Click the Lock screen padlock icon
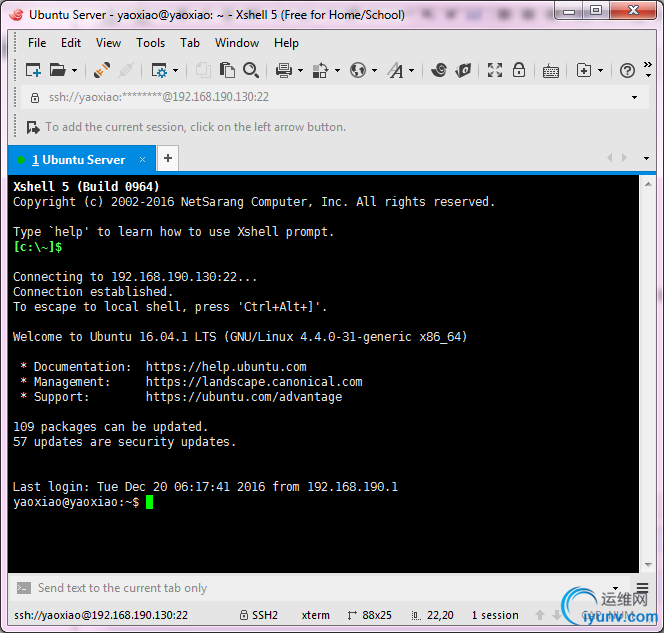This screenshot has width=664, height=633. 519,70
